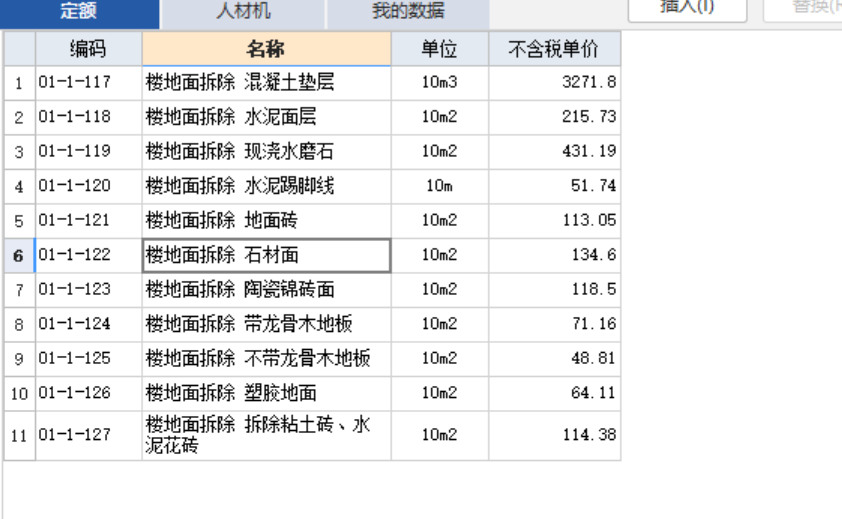Click name cell 楼地面拆除 水泥面层
The width and height of the screenshot is (842, 519).
266,117
